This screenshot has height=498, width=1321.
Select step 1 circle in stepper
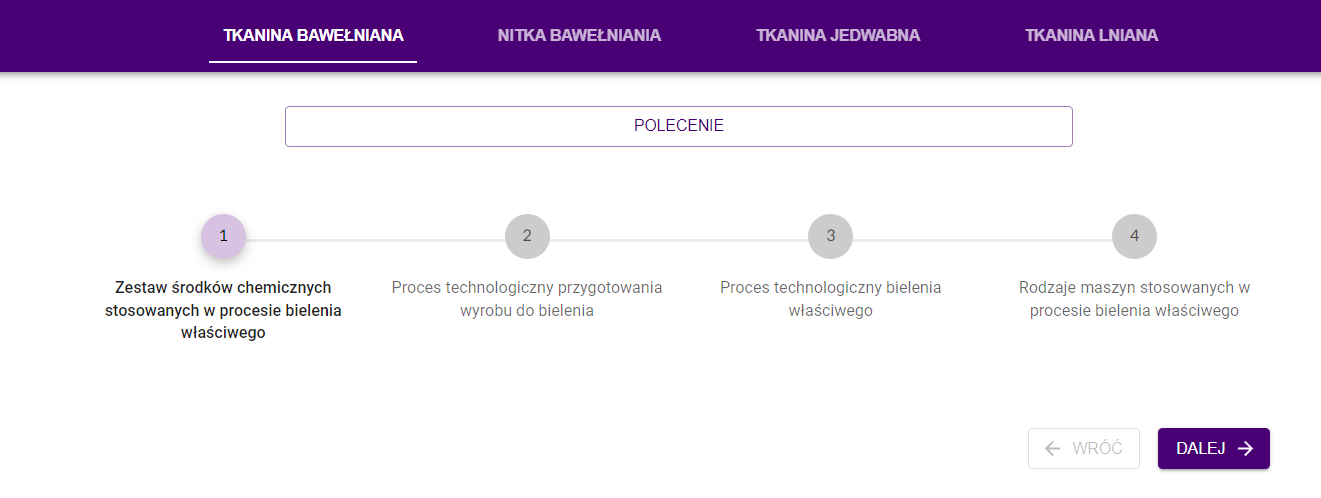[223, 236]
